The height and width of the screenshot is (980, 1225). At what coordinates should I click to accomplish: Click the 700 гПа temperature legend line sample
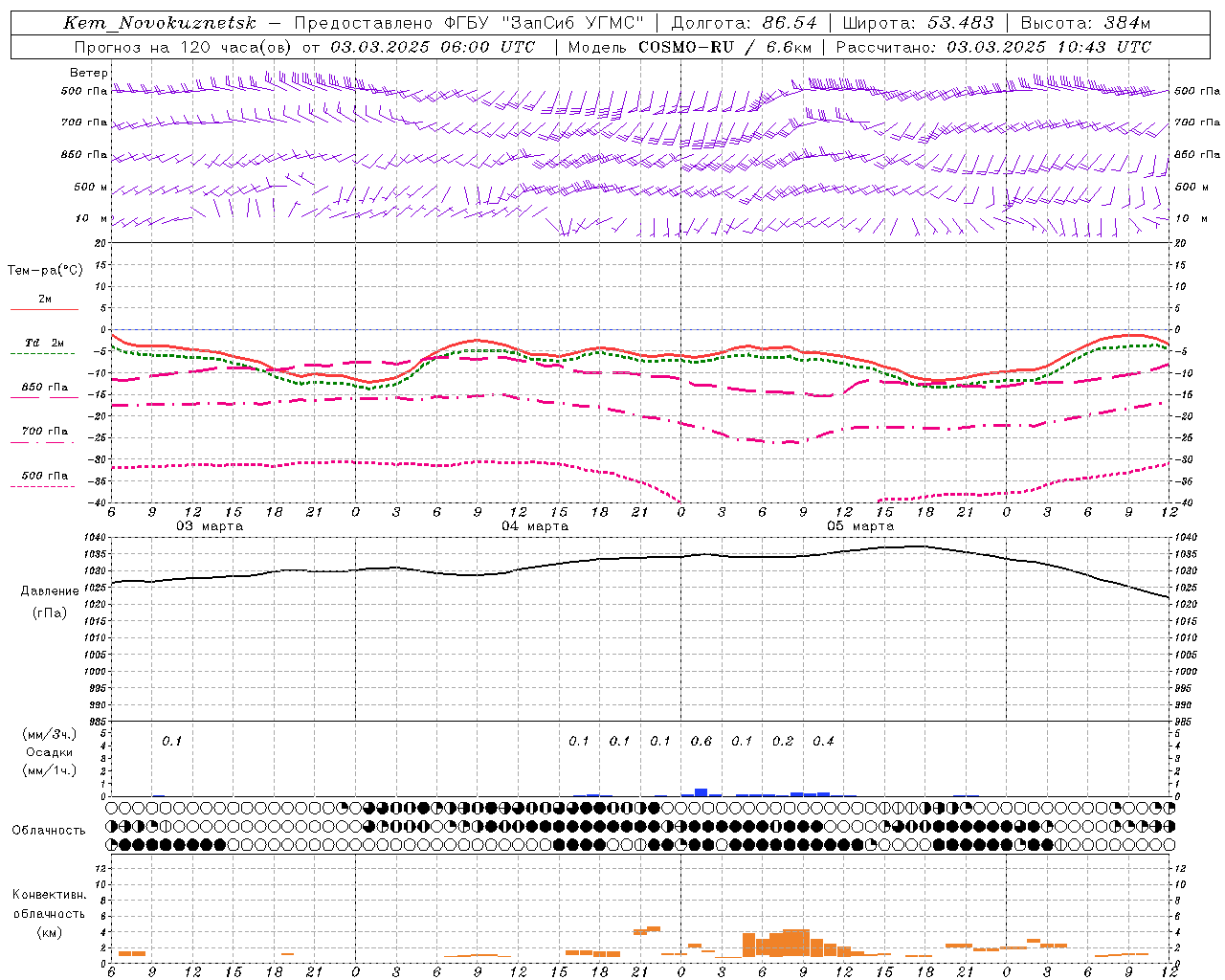(x=42, y=442)
